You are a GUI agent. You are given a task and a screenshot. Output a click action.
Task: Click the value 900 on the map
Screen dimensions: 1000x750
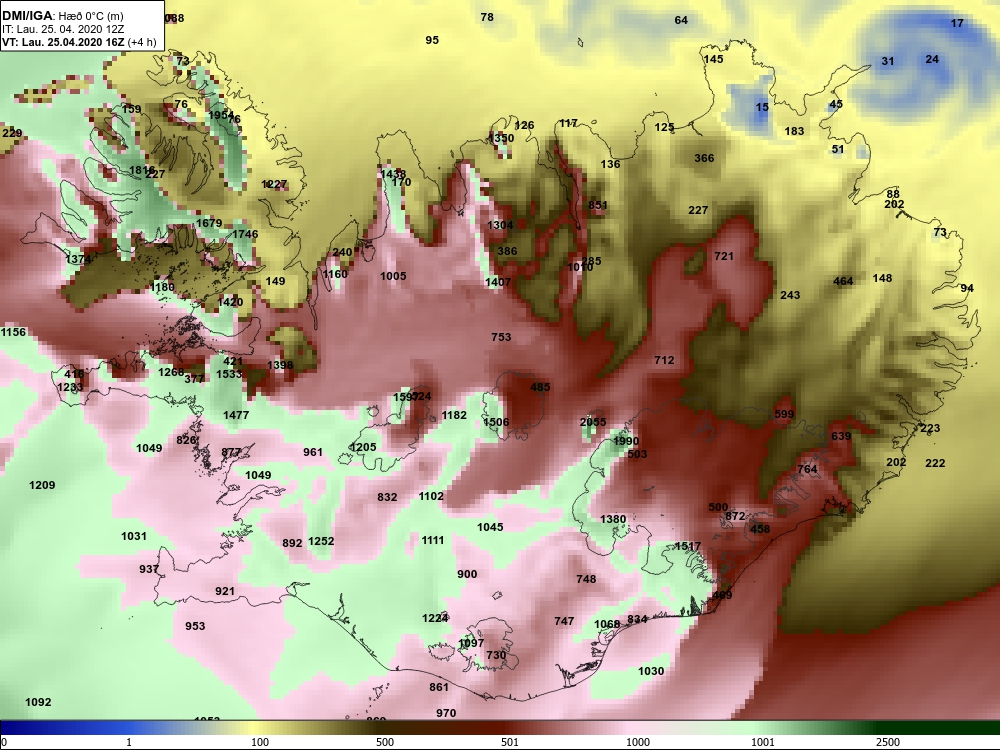467,574
